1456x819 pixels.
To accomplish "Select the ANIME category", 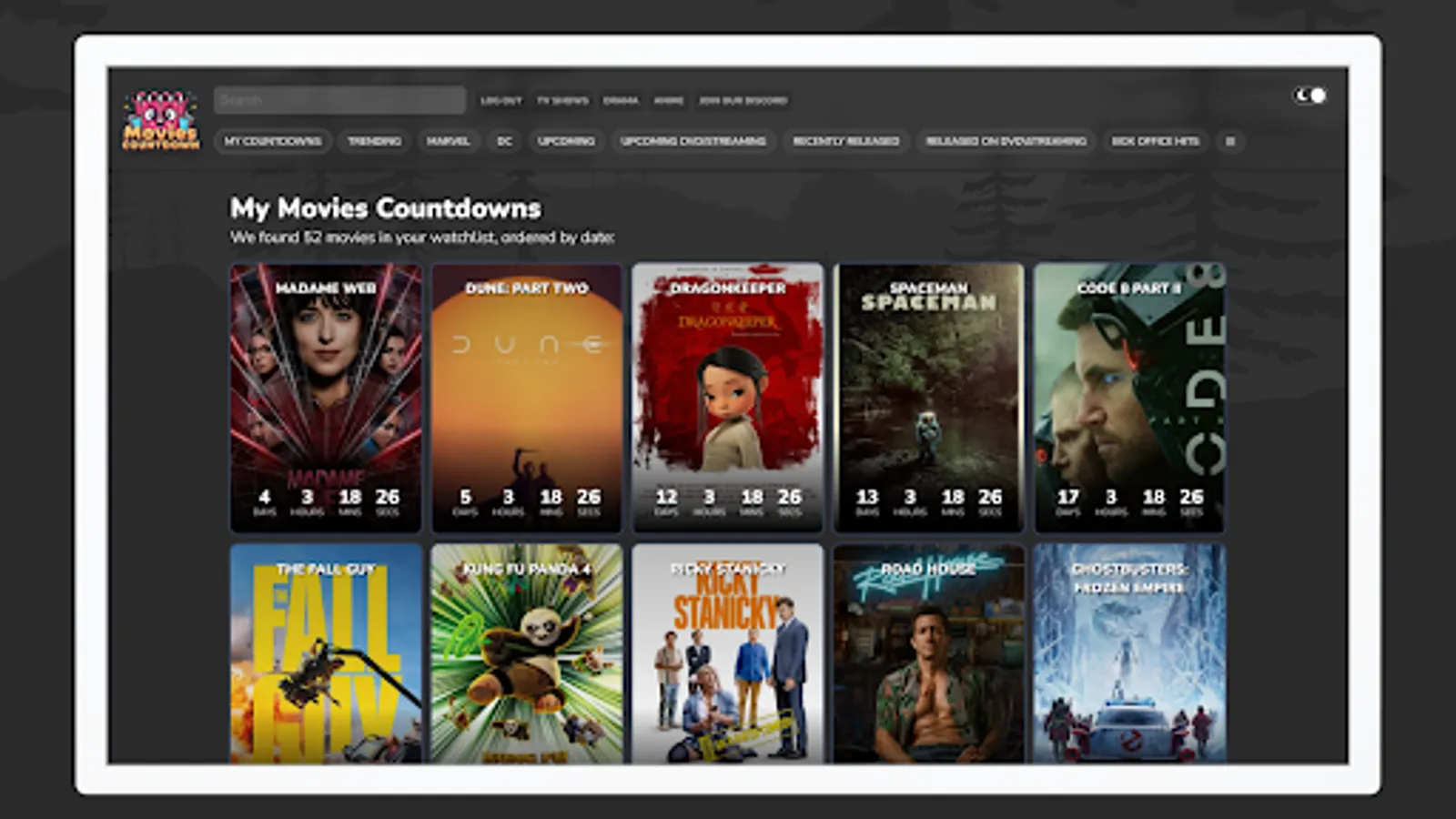I will tap(670, 101).
